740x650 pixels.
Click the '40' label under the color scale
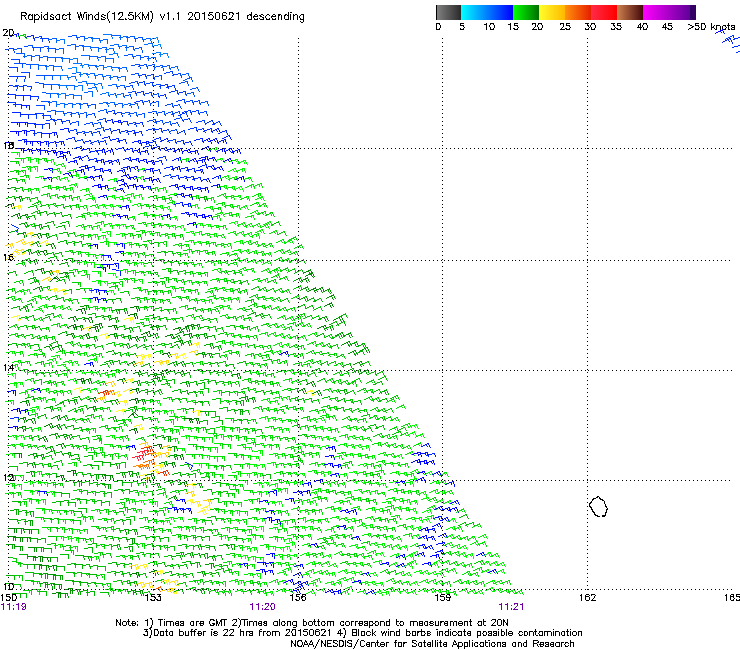pyautogui.click(x=642, y=27)
